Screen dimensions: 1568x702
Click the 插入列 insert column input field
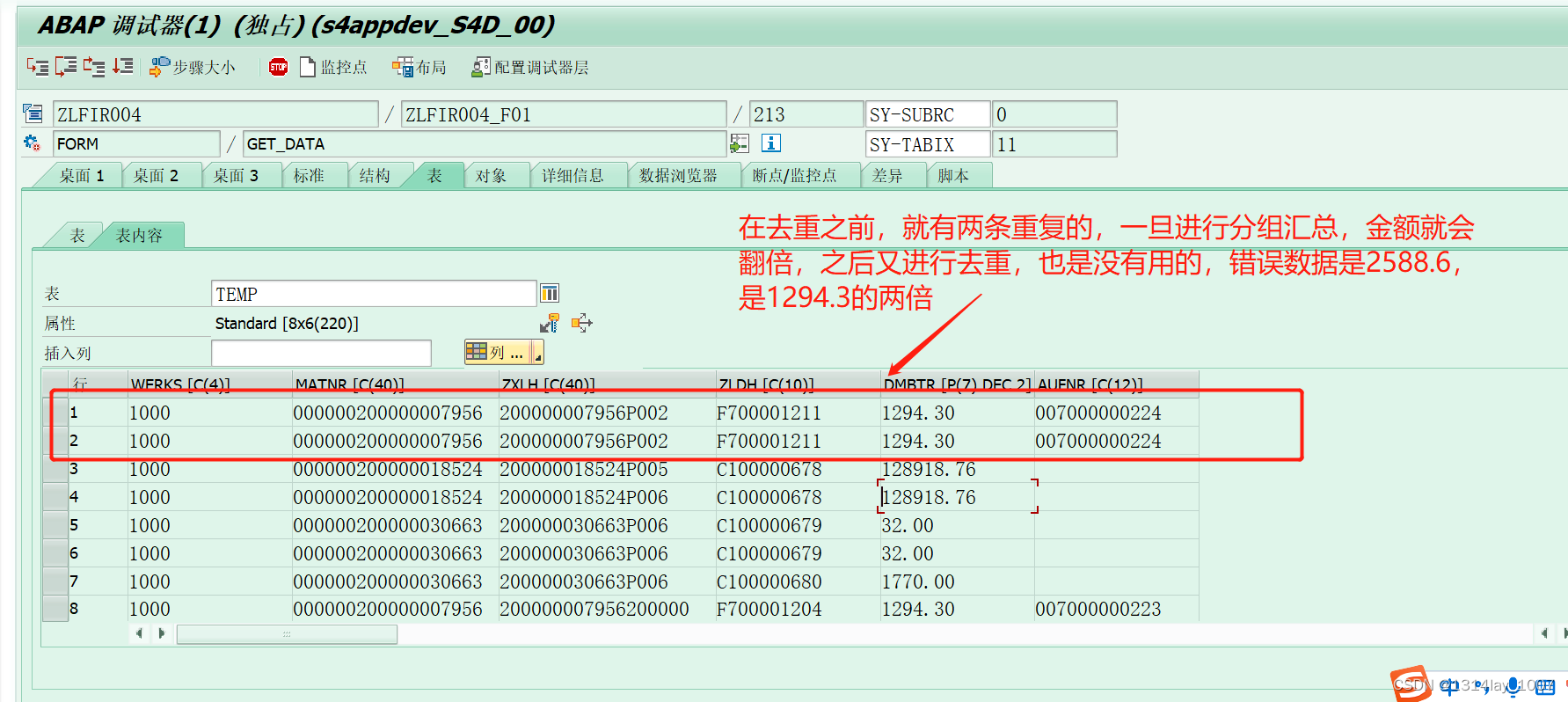(x=321, y=353)
